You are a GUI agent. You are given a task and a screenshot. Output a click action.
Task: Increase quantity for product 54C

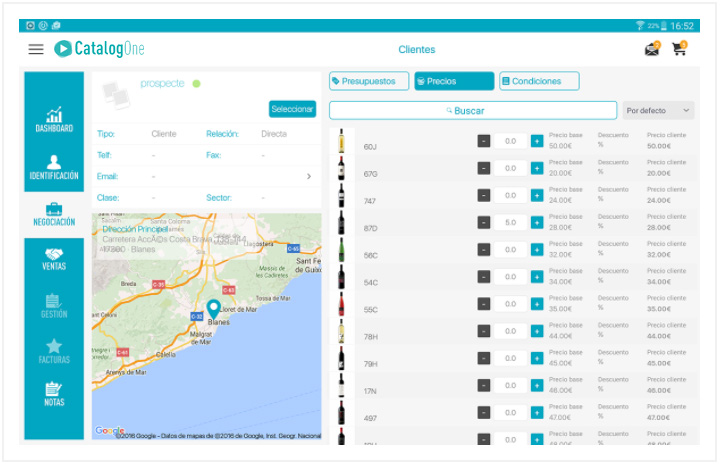(537, 277)
